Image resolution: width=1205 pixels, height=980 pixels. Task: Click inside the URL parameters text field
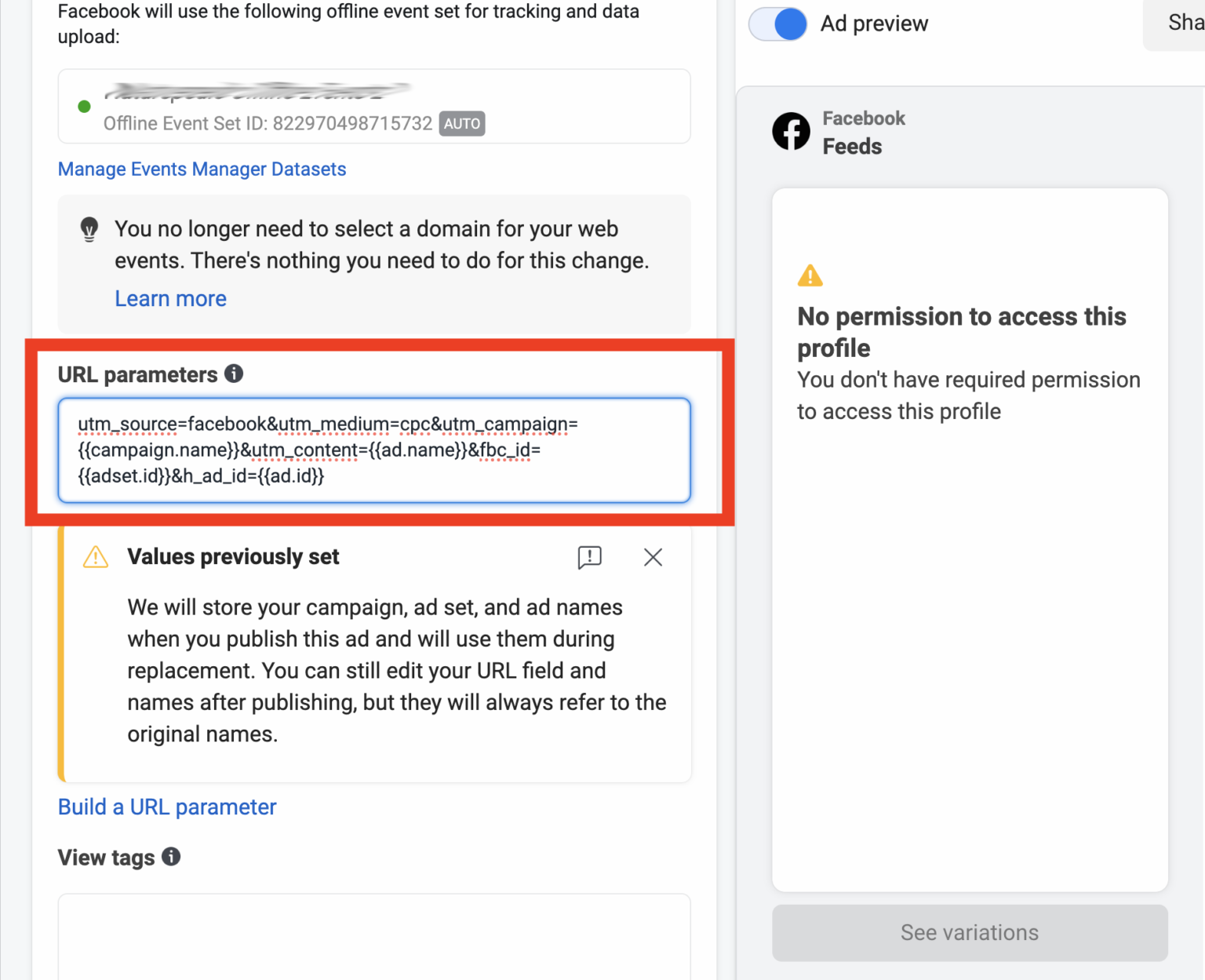pos(374,450)
